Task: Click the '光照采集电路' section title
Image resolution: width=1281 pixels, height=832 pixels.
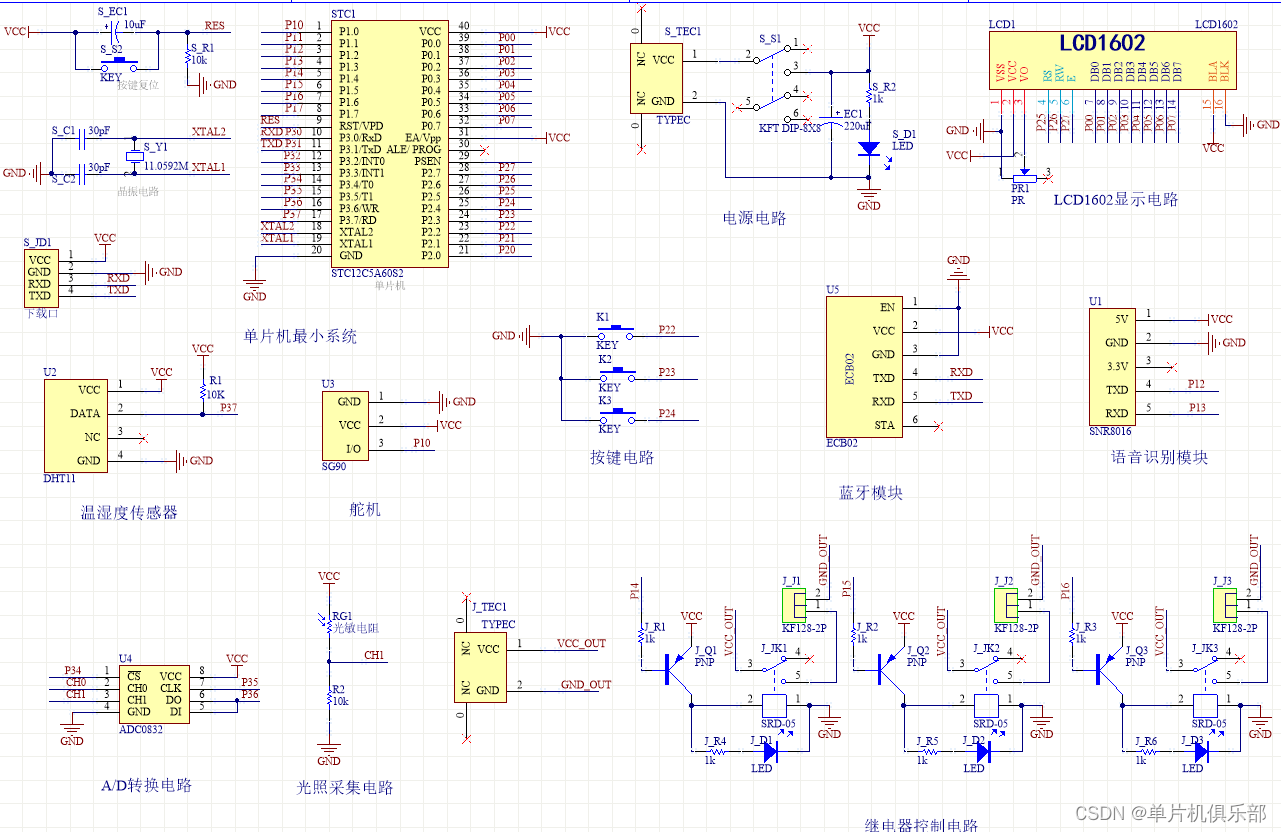Action: (x=345, y=787)
